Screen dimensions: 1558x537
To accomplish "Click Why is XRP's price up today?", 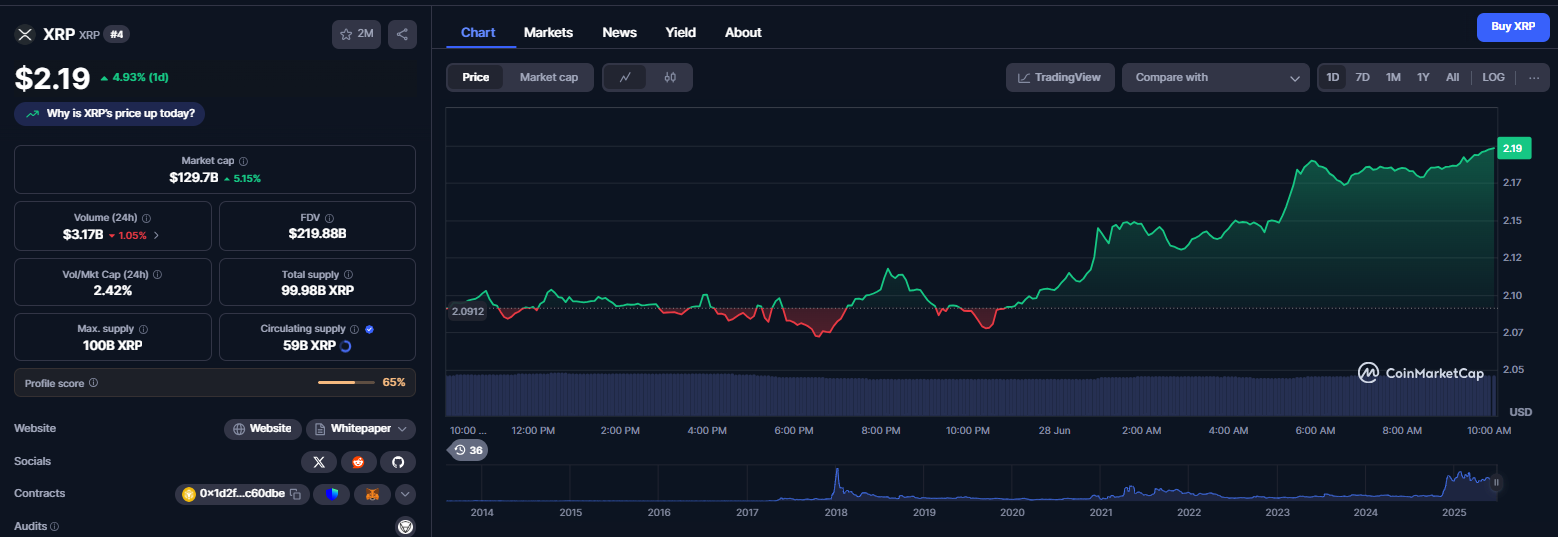I will coord(110,114).
